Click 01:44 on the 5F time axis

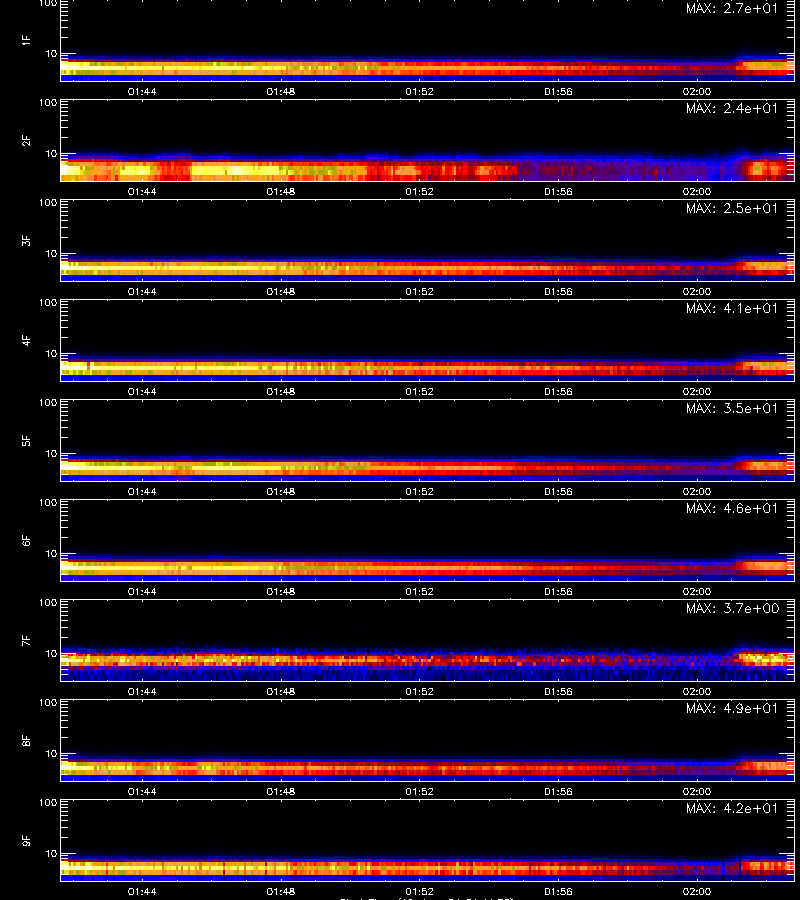[142, 492]
